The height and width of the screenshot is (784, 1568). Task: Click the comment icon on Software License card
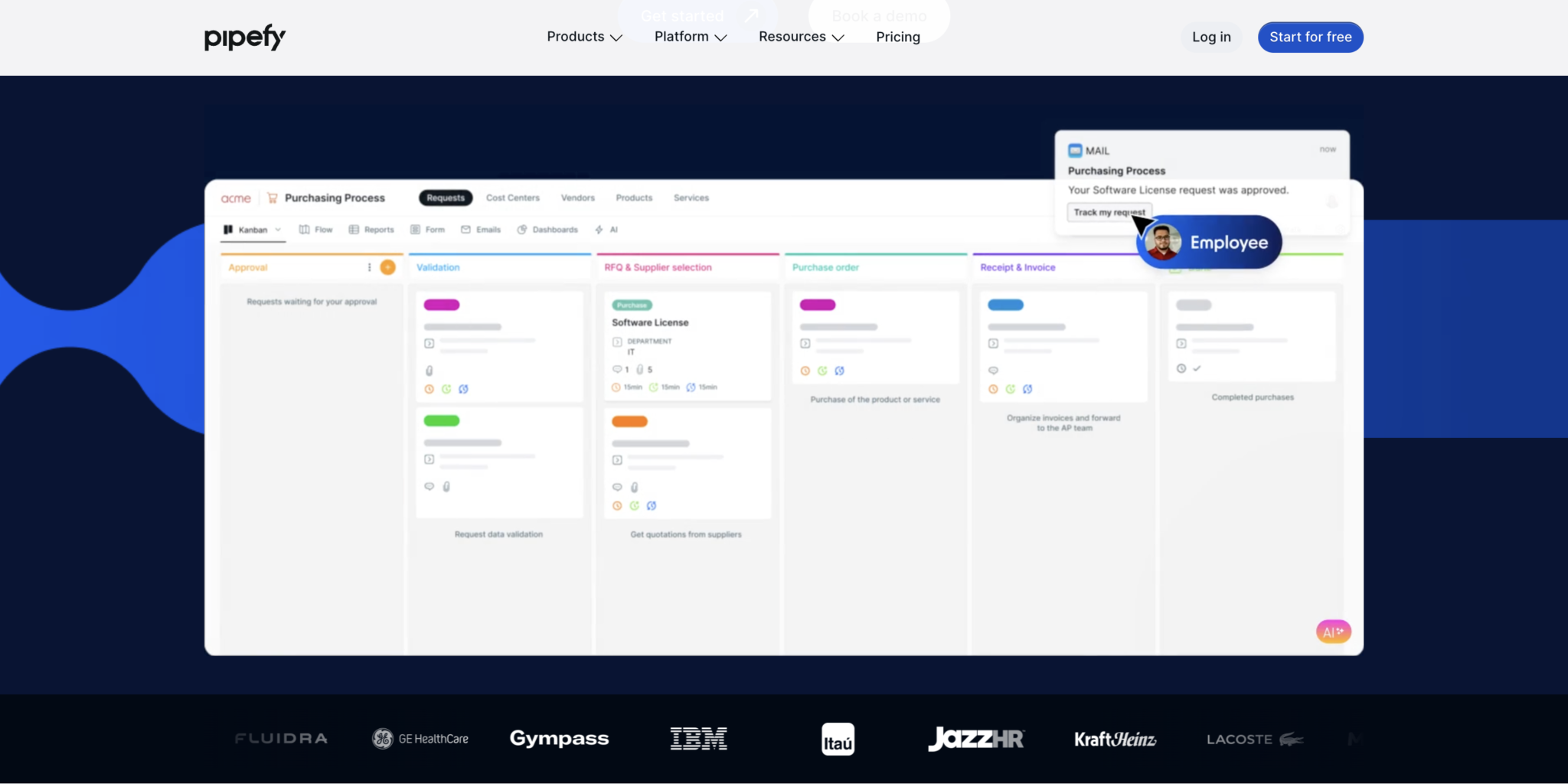tap(617, 369)
